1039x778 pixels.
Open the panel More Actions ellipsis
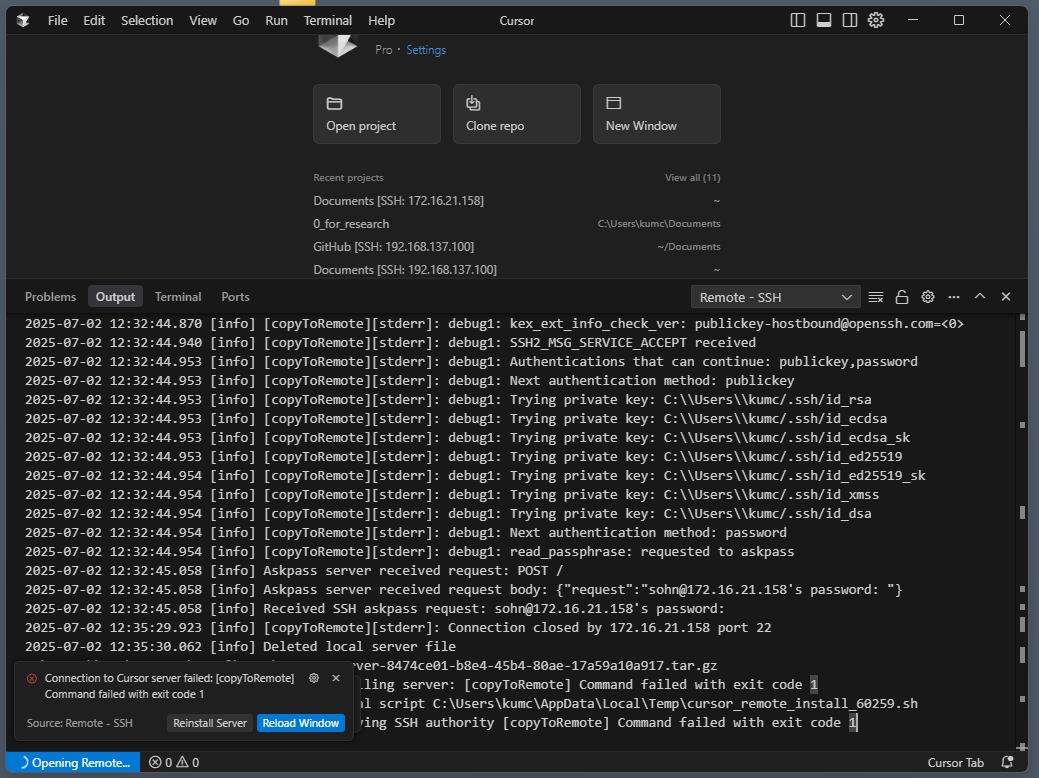click(954, 297)
